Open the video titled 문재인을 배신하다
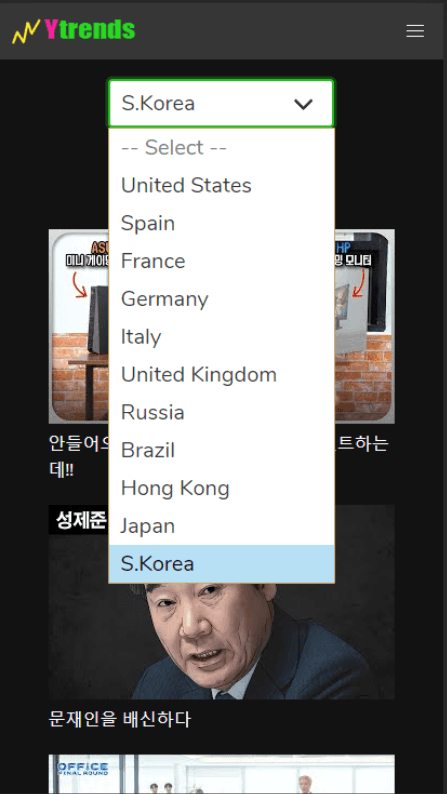The height and width of the screenshot is (794, 447). [x=119, y=719]
